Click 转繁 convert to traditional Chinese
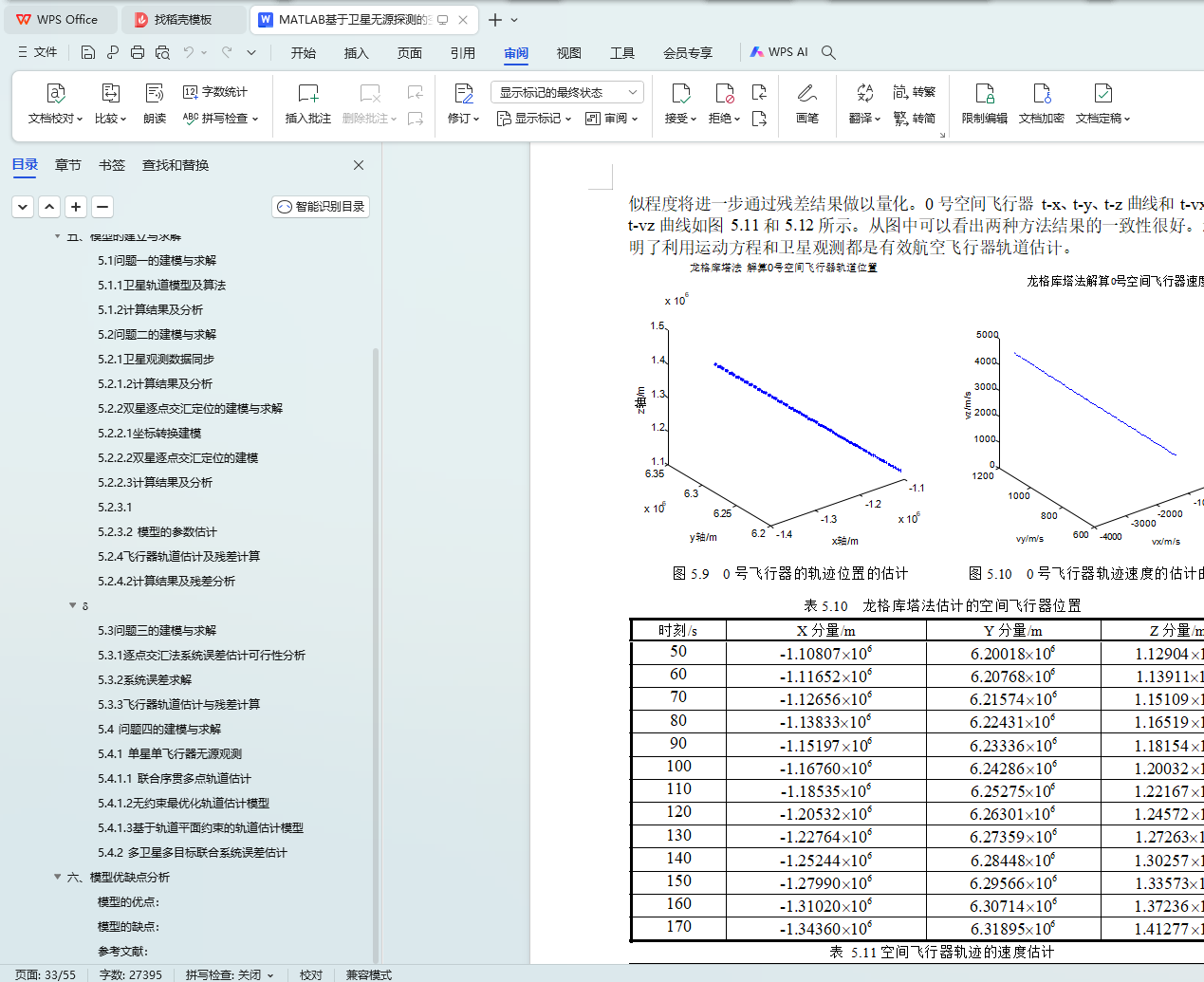The image size is (1204, 982). coord(915,92)
